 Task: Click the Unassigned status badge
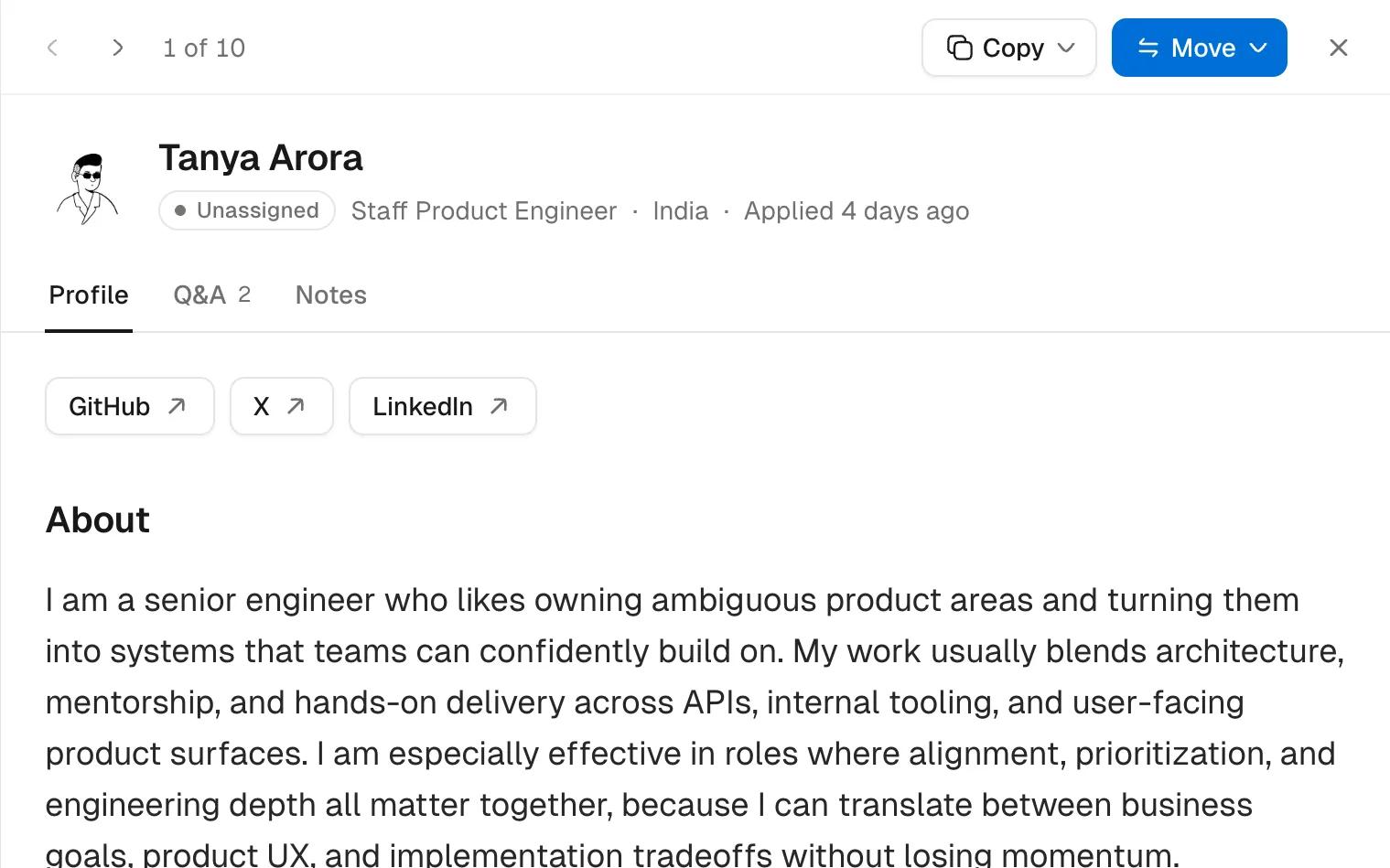point(247,210)
